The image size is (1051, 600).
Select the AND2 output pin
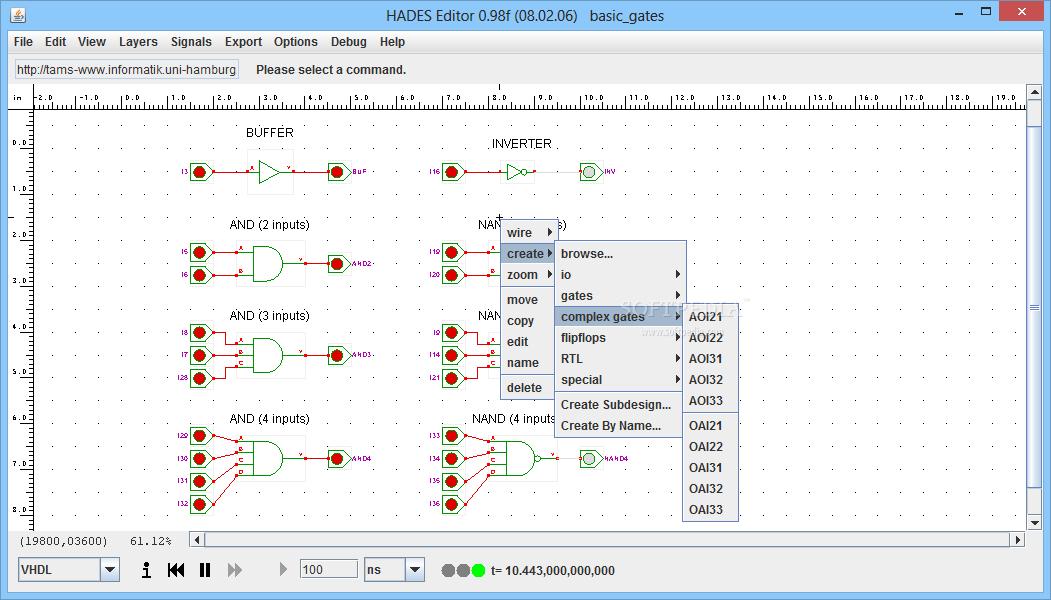tap(338, 264)
